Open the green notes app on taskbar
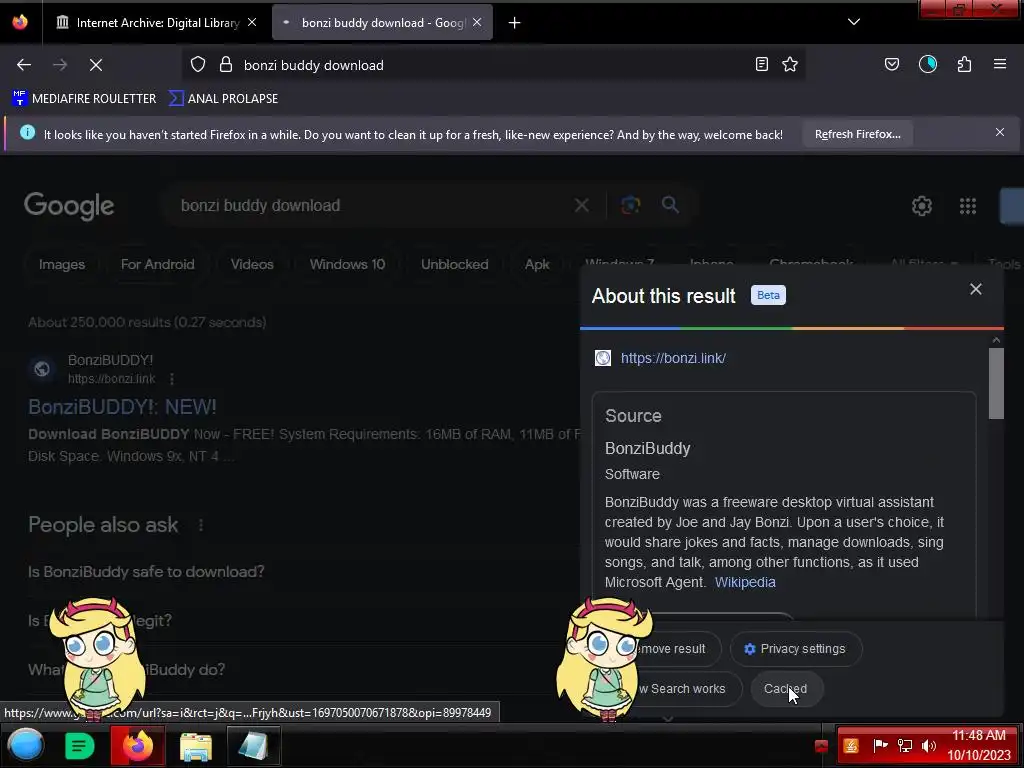This screenshot has width=1024, height=768. coord(80,746)
